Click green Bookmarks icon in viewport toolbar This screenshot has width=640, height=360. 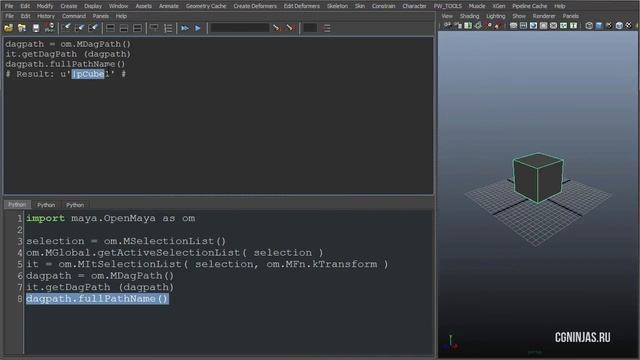click(x=468, y=25)
